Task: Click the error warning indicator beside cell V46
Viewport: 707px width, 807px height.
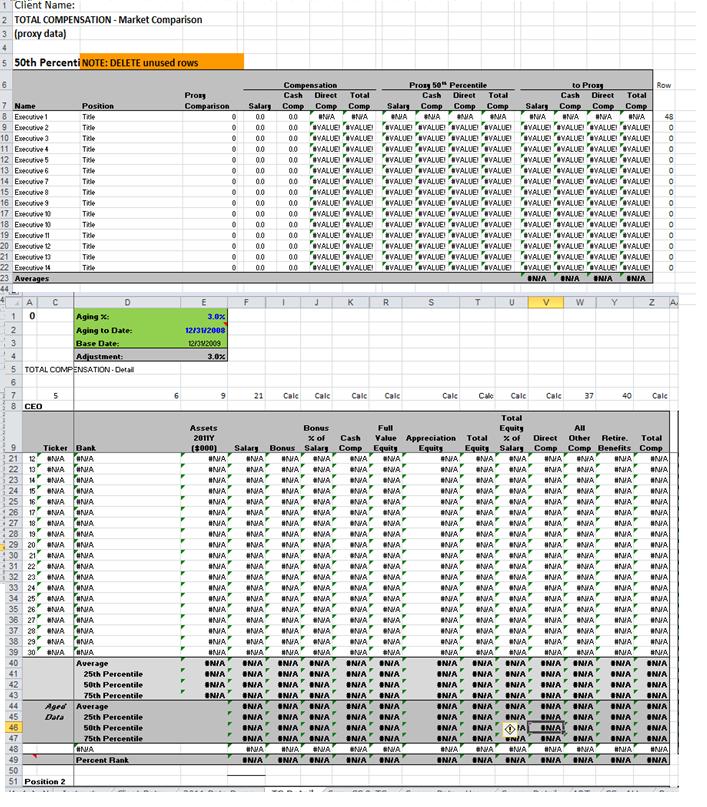Action: (x=509, y=728)
